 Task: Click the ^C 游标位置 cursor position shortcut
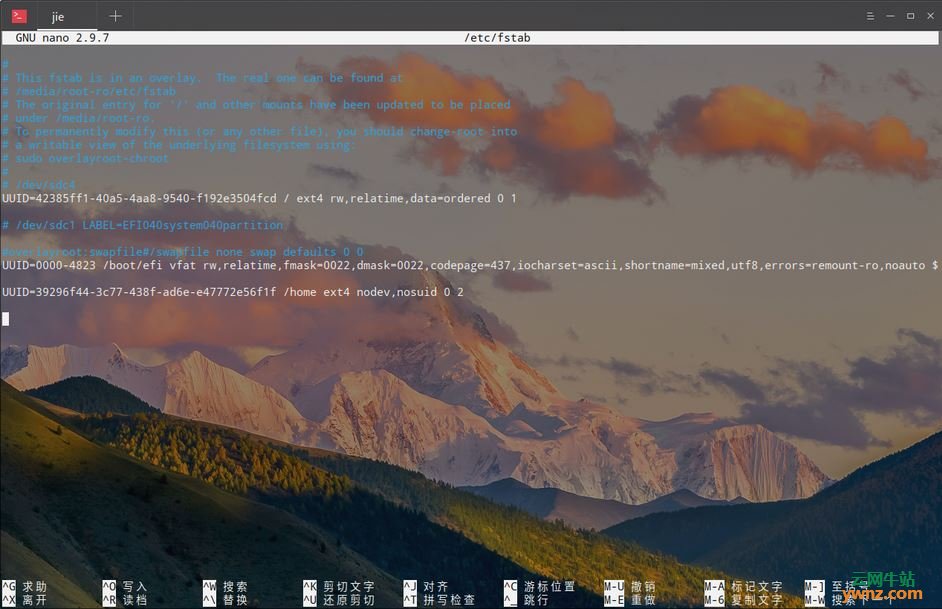[x=539, y=587]
